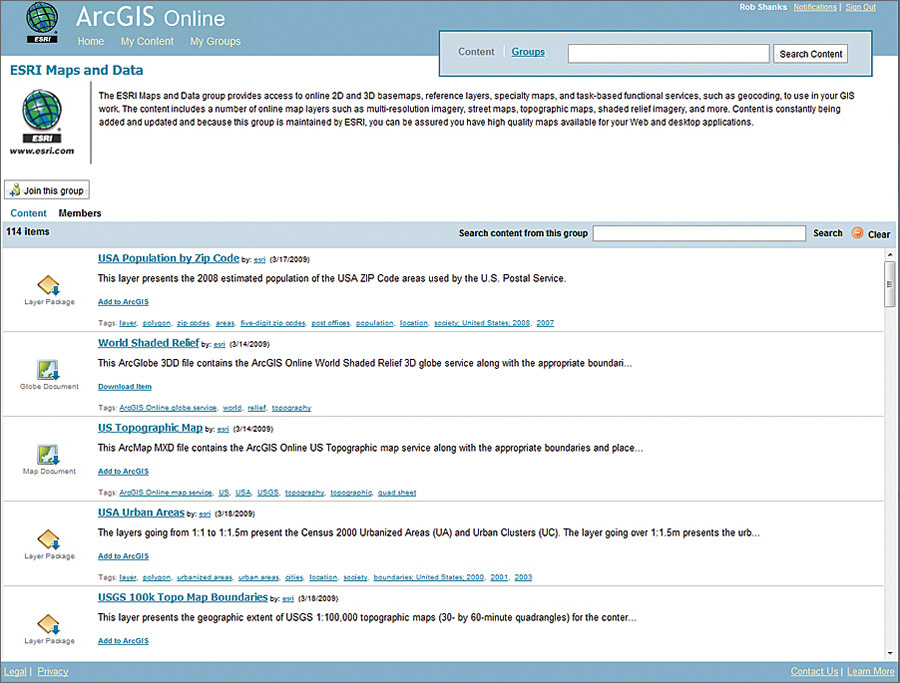Screen dimensions: 900x683
Task: Switch search scope to Content
Action: tap(476, 52)
